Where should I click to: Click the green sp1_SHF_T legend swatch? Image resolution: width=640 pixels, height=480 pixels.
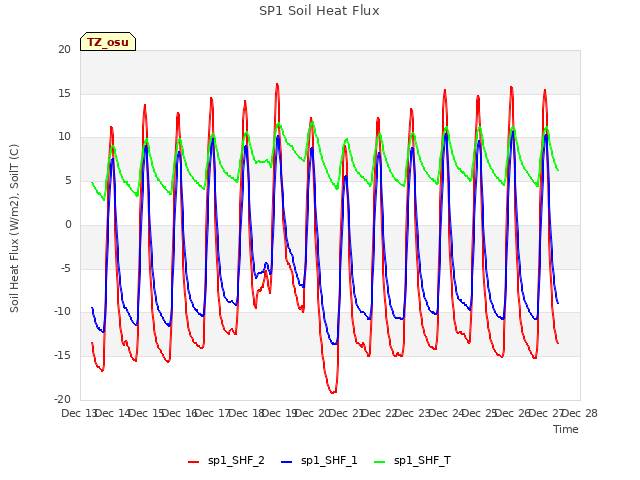380,462
